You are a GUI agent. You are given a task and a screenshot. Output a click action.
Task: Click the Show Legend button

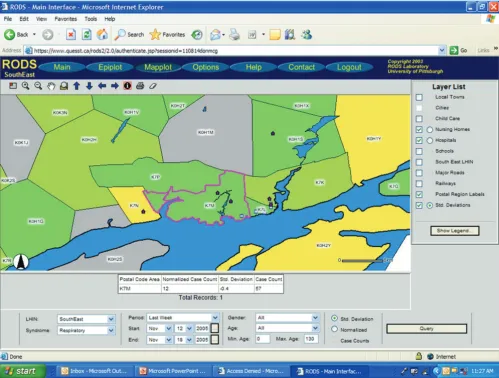pos(455,231)
